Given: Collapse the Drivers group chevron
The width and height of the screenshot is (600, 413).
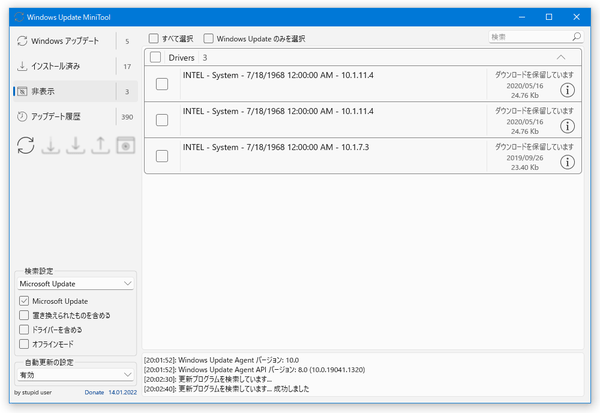Looking at the screenshot, I should pyautogui.click(x=561, y=57).
